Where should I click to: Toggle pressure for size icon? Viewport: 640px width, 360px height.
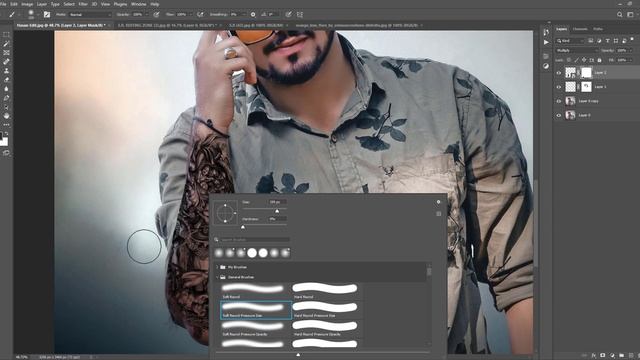point(289,14)
